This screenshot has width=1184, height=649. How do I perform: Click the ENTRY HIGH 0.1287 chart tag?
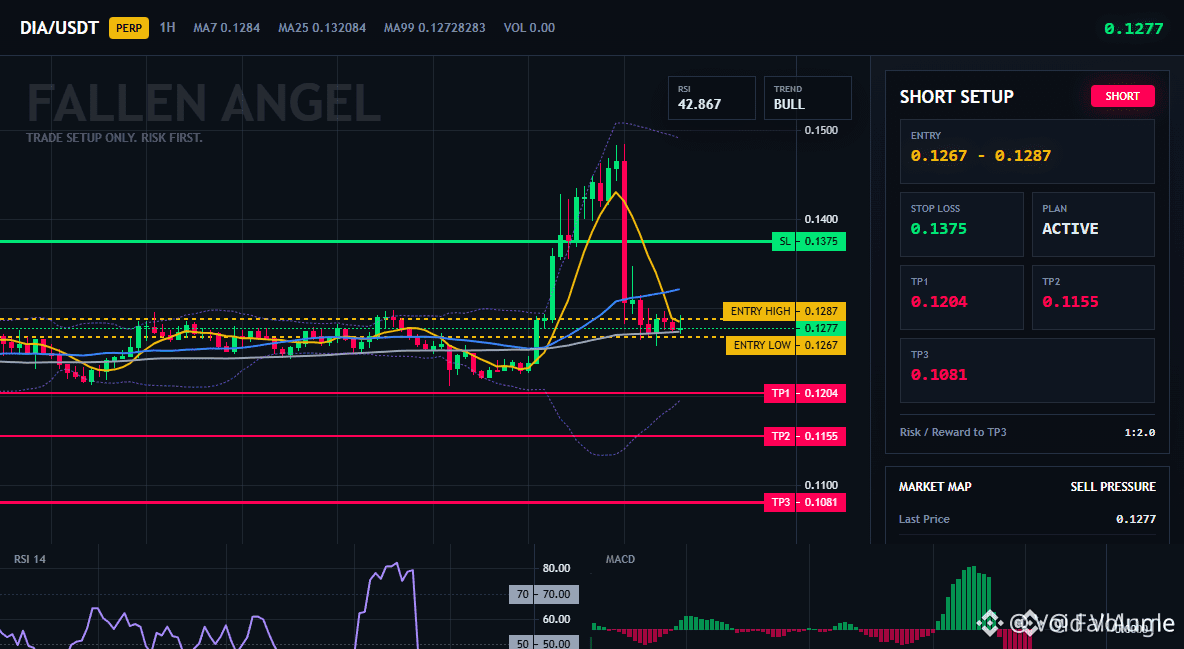click(x=784, y=311)
